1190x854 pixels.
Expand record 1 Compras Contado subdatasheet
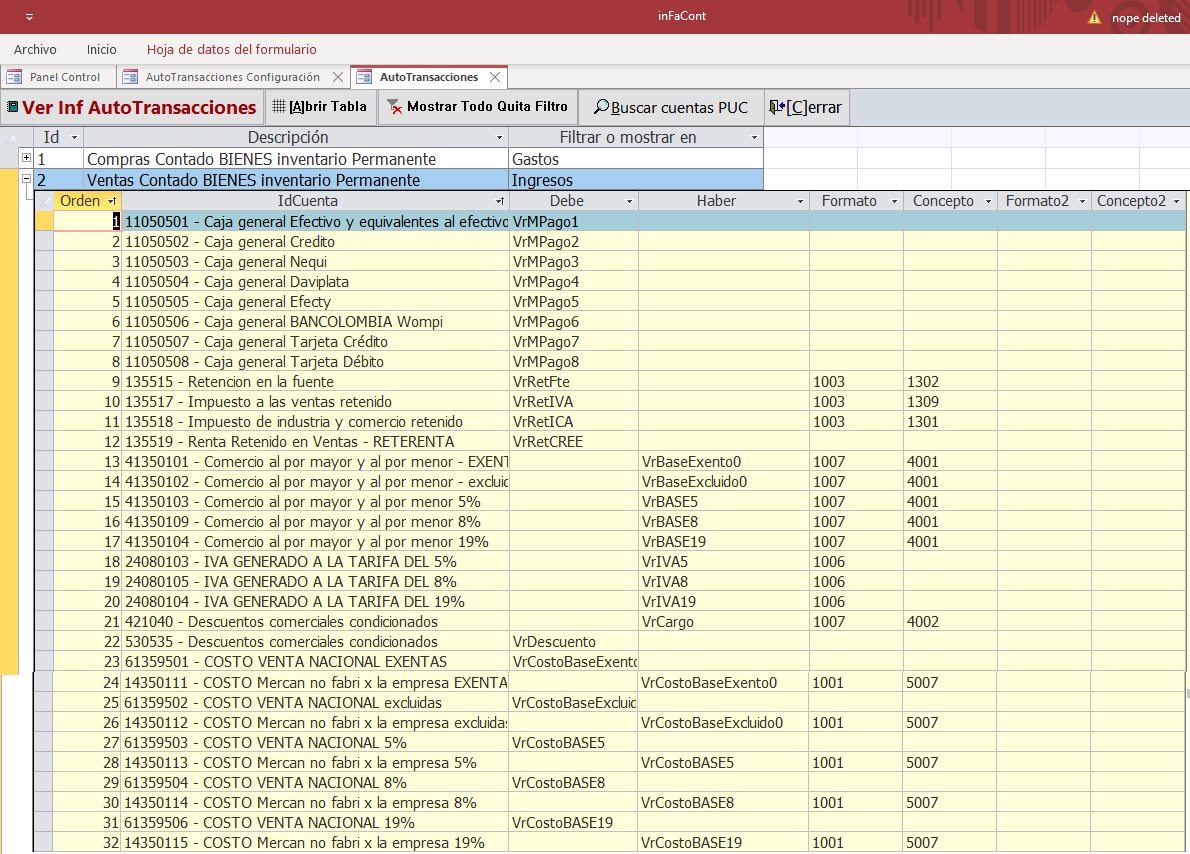(x=26, y=159)
